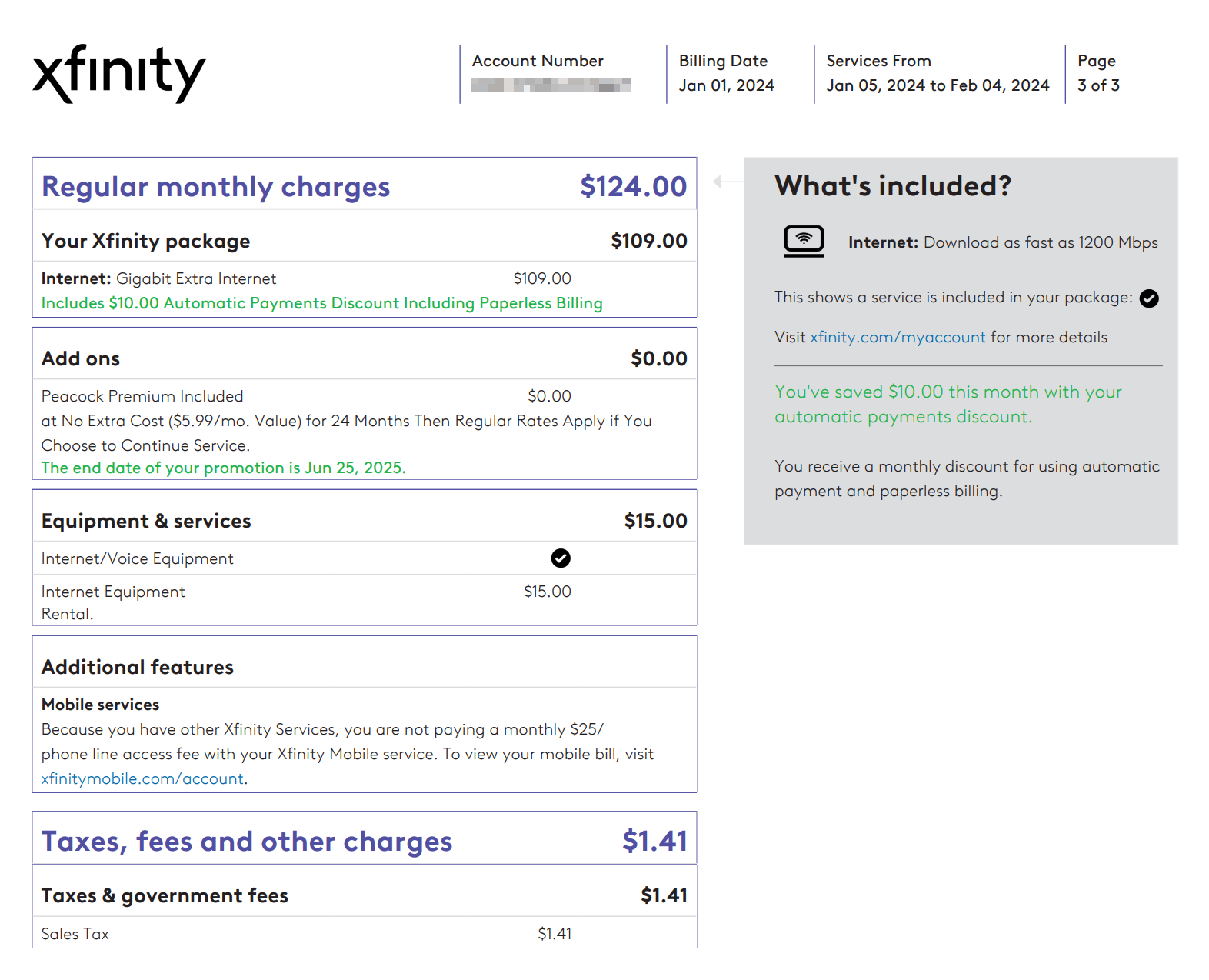Image resolution: width=1209 pixels, height=980 pixels.
Task: Click the Equipment & services heading
Action: tap(146, 521)
